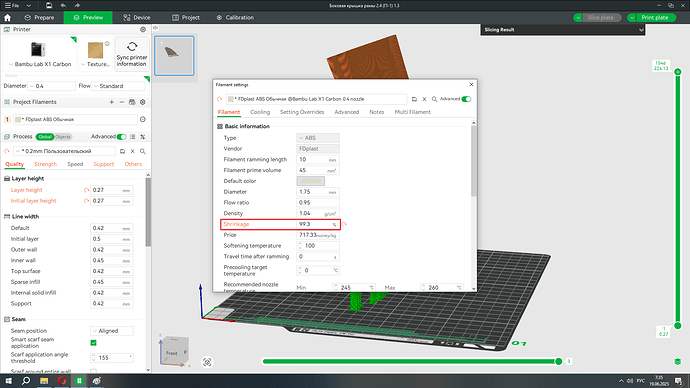Toggle Advanced switch in Process panel
This screenshot has height=388, width=690.
(x=121, y=137)
